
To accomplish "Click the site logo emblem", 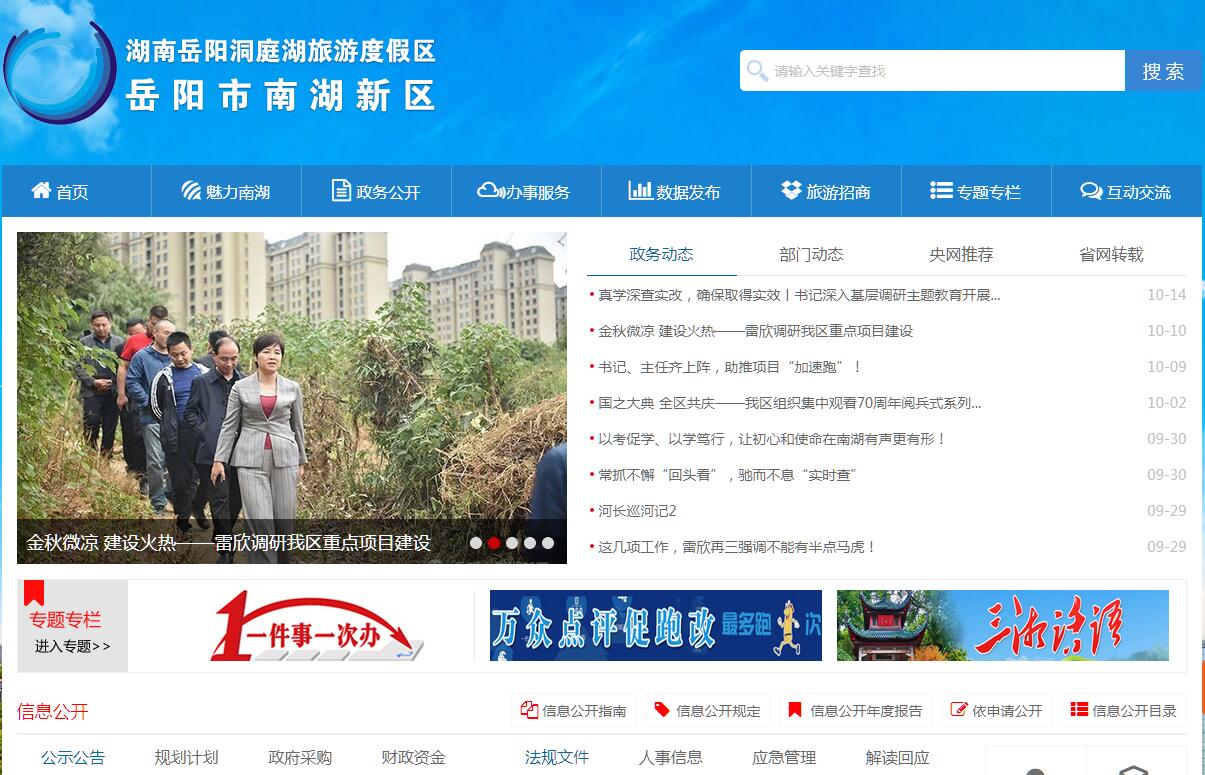I will pos(60,72).
